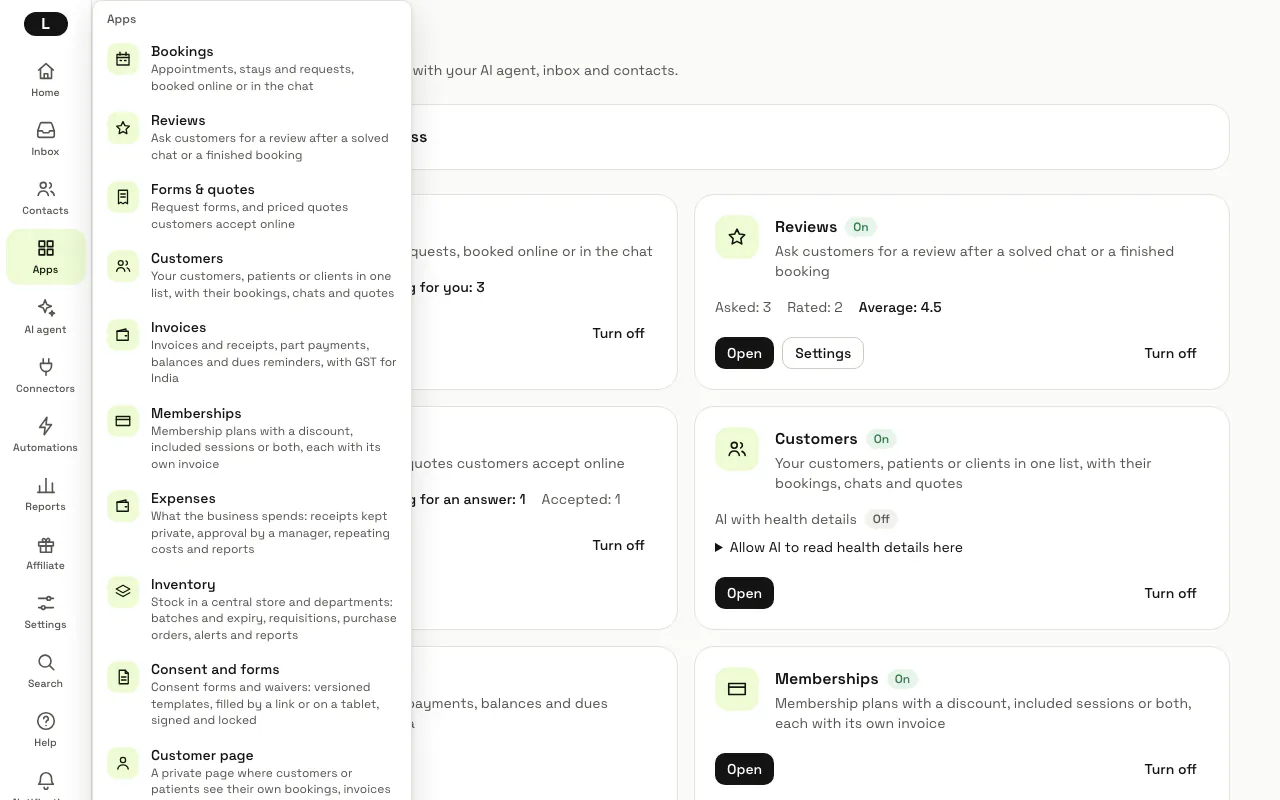
Task: Turn off the Reviews app
Action: (x=1170, y=353)
